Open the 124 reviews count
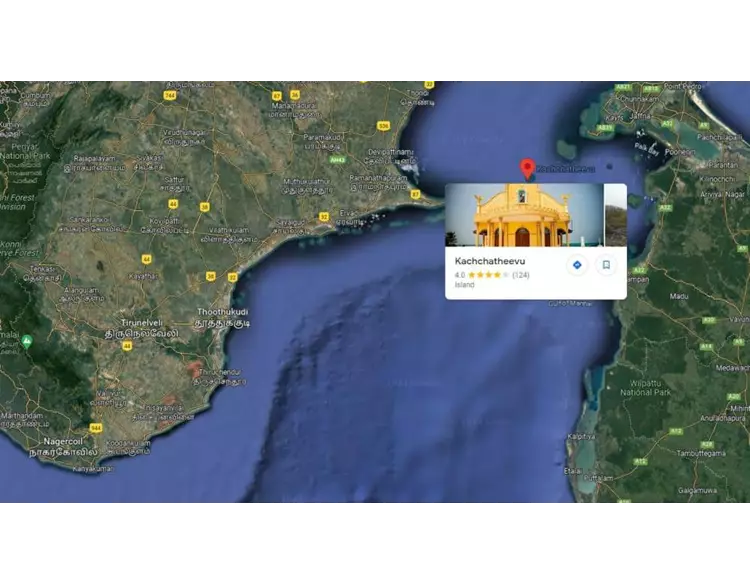The height and width of the screenshot is (583, 750). coord(520,274)
